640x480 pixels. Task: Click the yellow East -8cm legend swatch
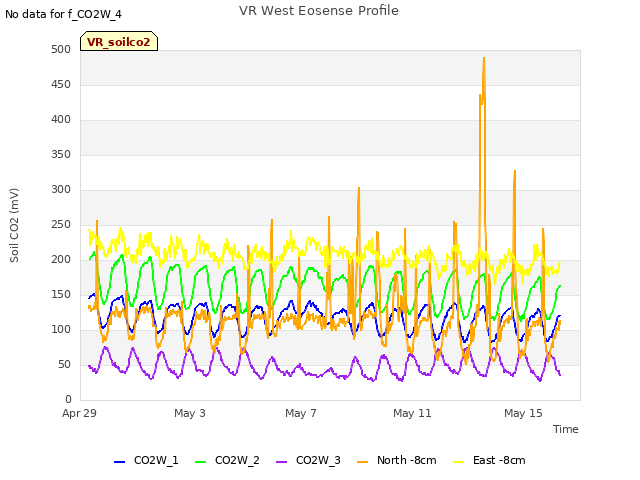point(459,462)
